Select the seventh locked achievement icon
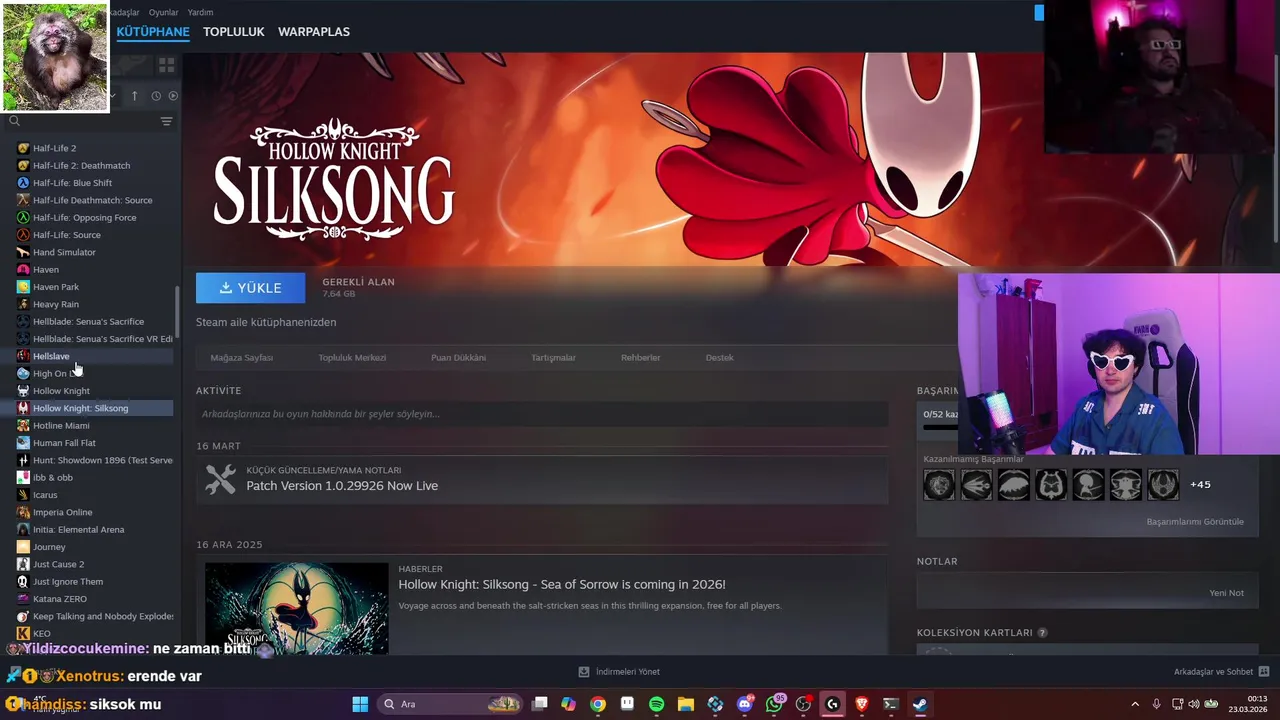Screen dimensions: 1280x720 (x=1163, y=485)
